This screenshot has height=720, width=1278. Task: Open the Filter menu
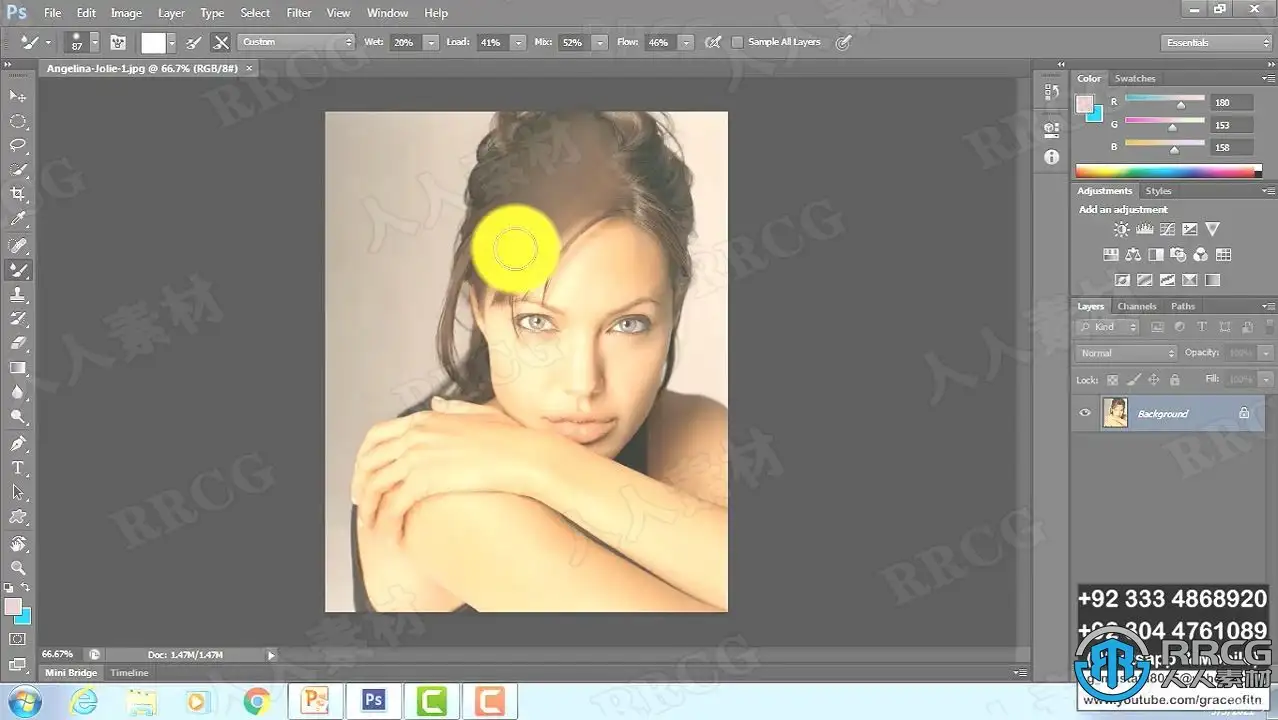299,13
